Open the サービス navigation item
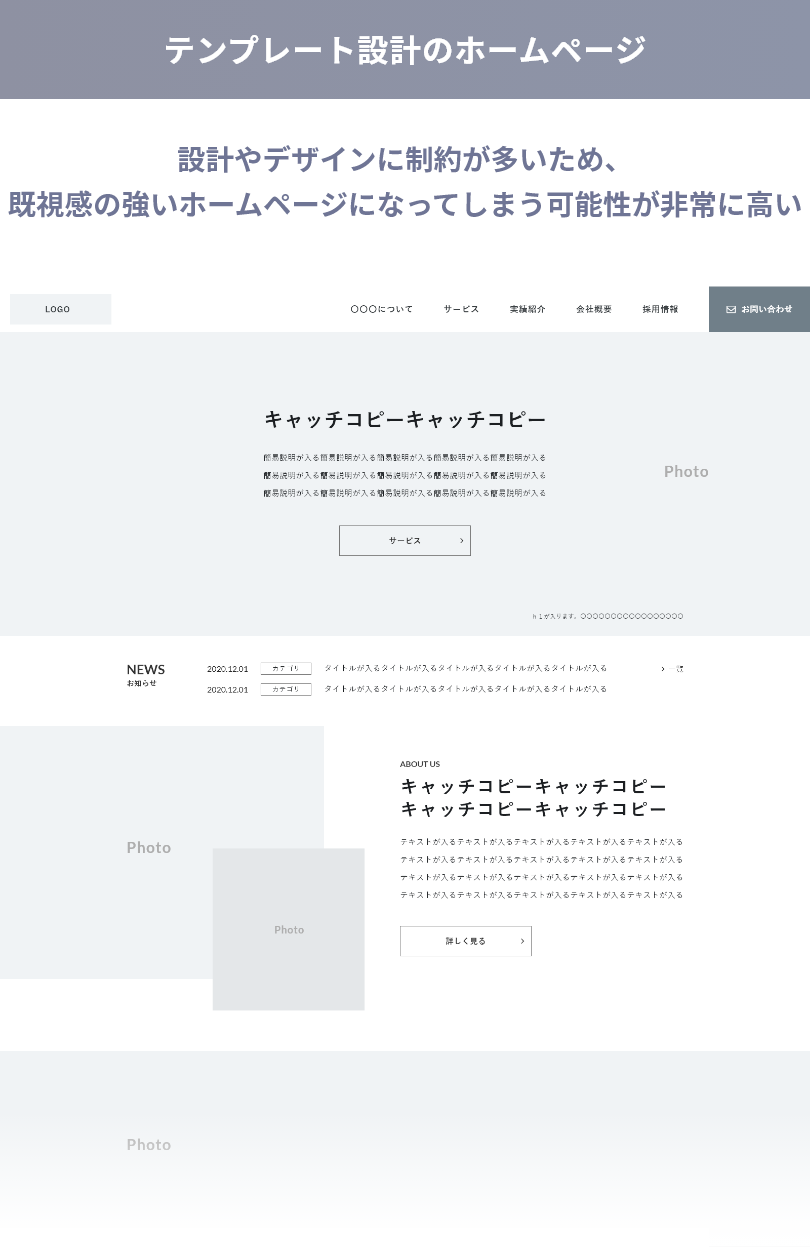 pyautogui.click(x=461, y=309)
